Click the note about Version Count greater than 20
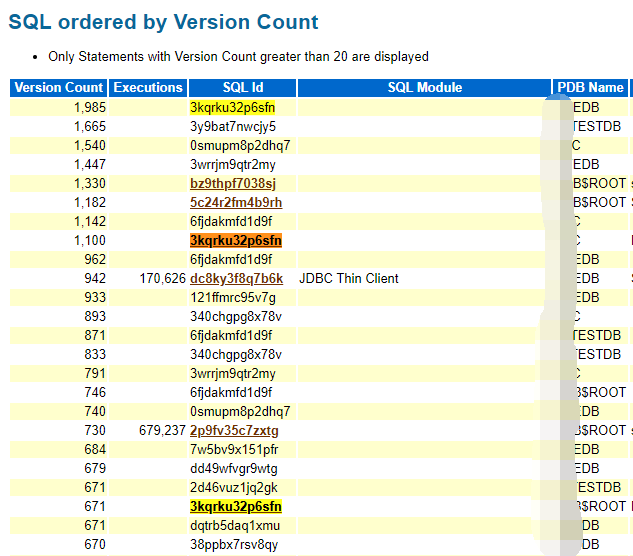This screenshot has height=556, width=633. (238, 57)
